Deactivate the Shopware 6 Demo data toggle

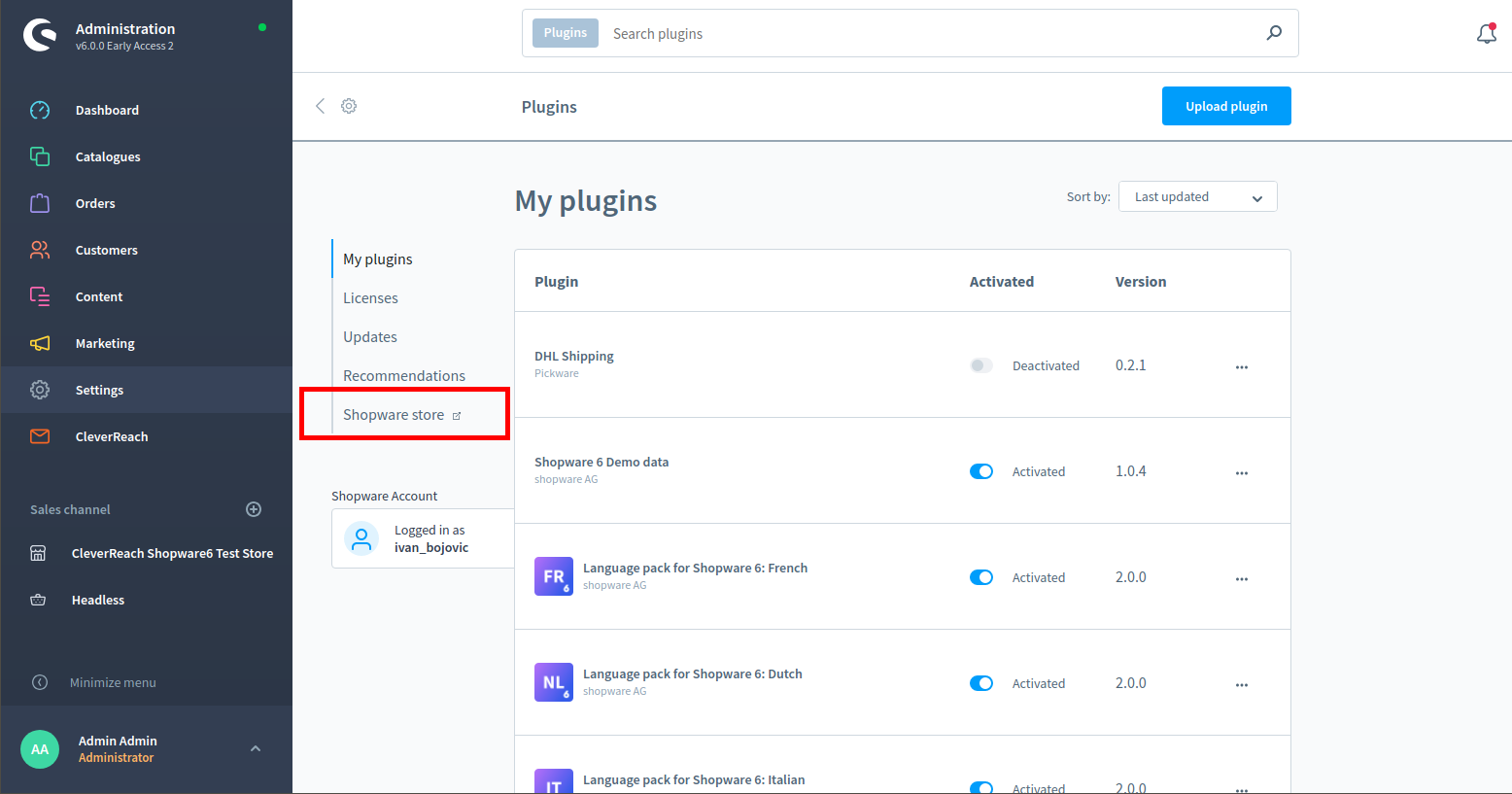pos(981,471)
